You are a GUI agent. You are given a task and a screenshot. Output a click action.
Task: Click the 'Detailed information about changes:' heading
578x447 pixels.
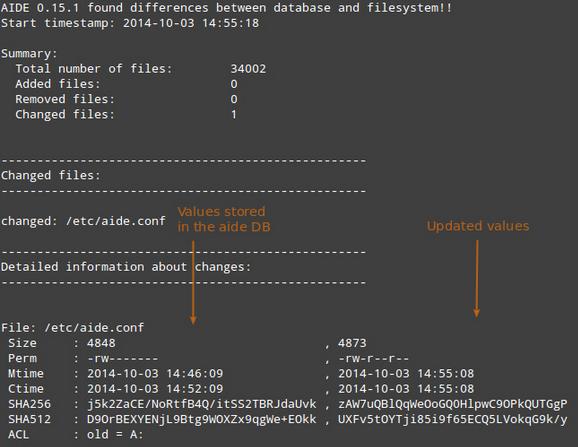(x=126, y=267)
